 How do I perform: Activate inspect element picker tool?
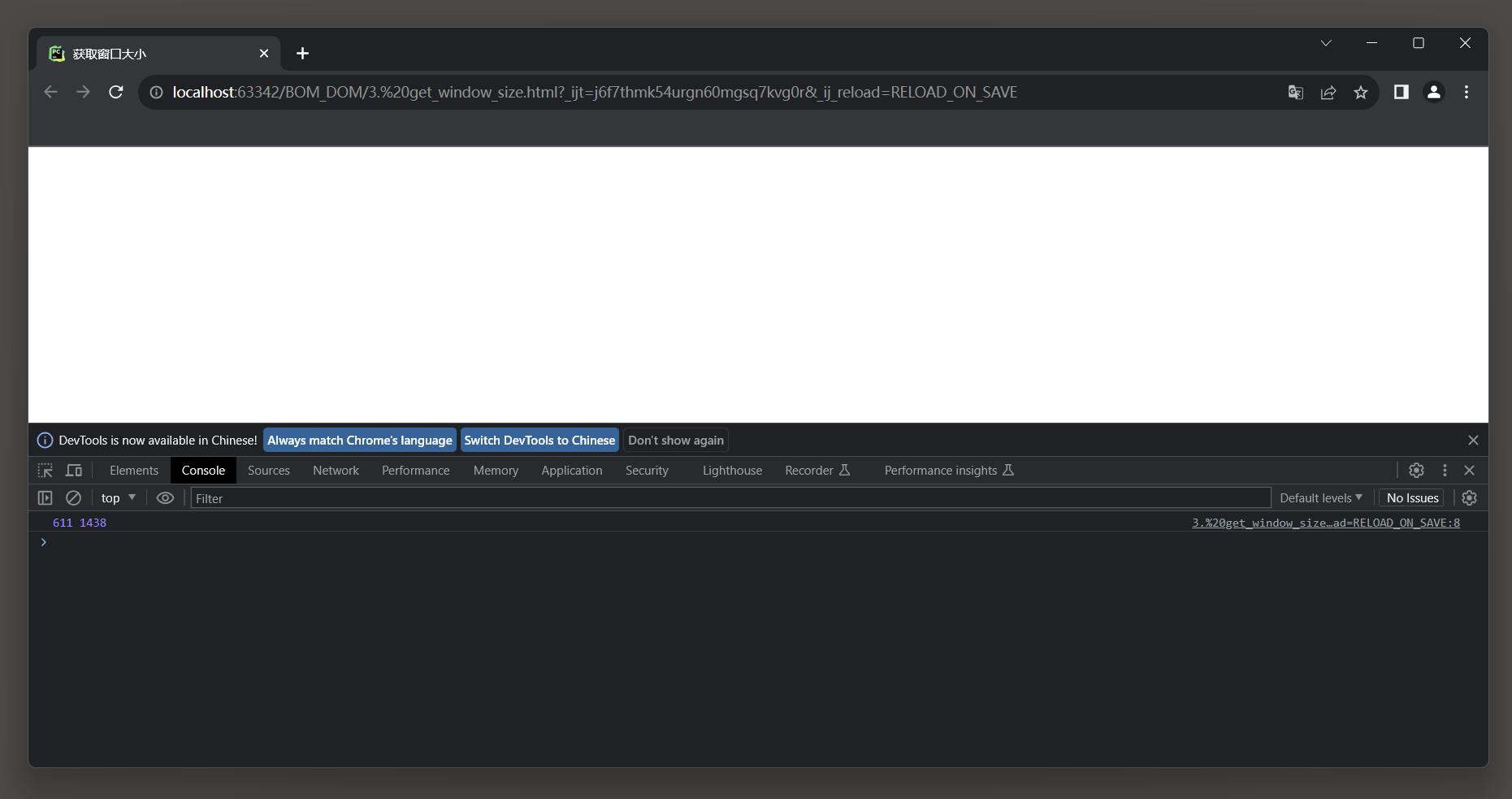pyautogui.click(x=45, y=471)
